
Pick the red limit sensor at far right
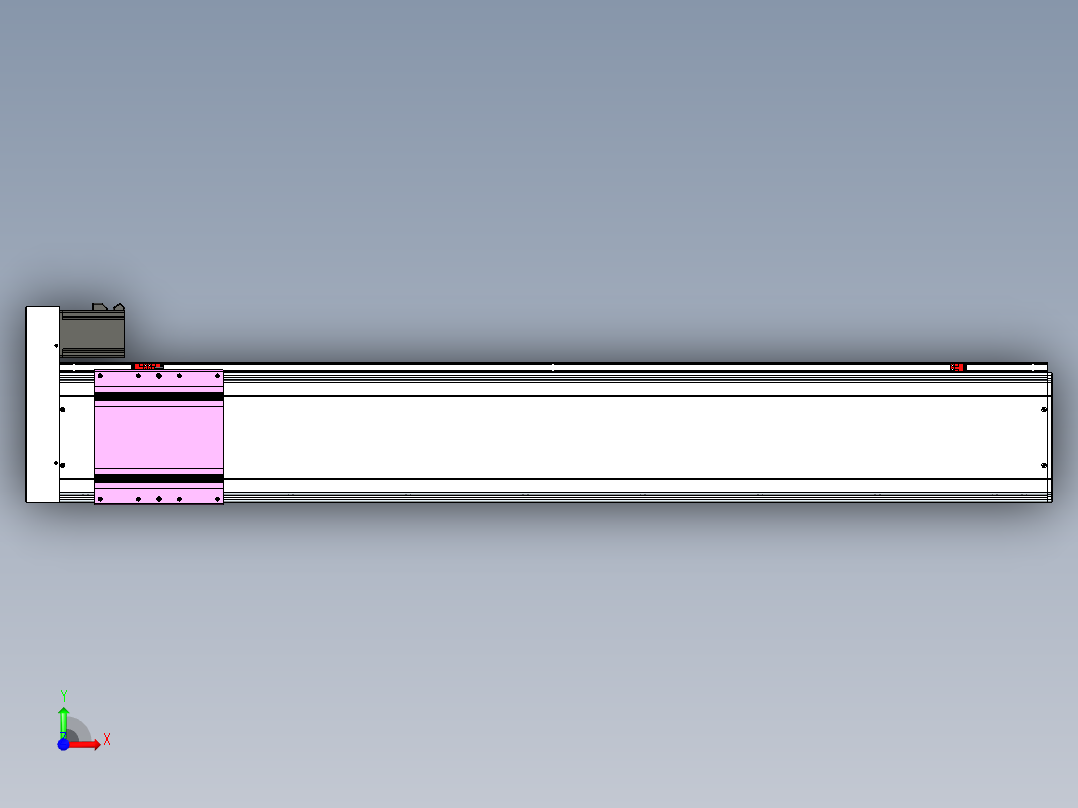(958, 367)
